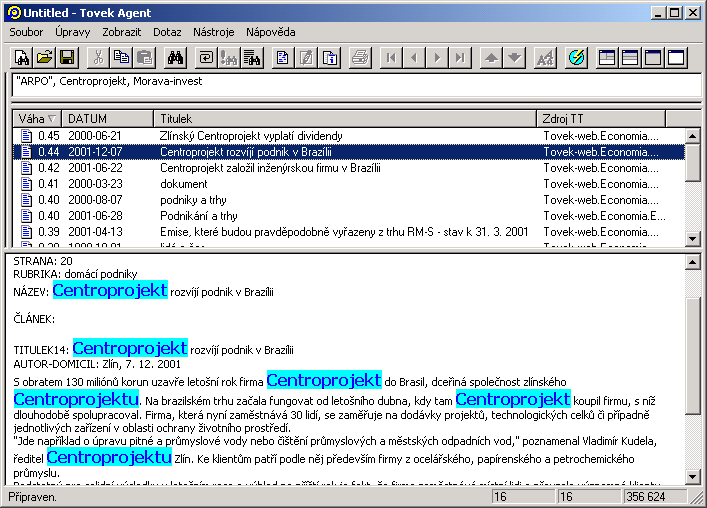Click highlighted Centroprojektu before Zlín
The width and height of the screenshot is (707, 508).
coord(109,457)
